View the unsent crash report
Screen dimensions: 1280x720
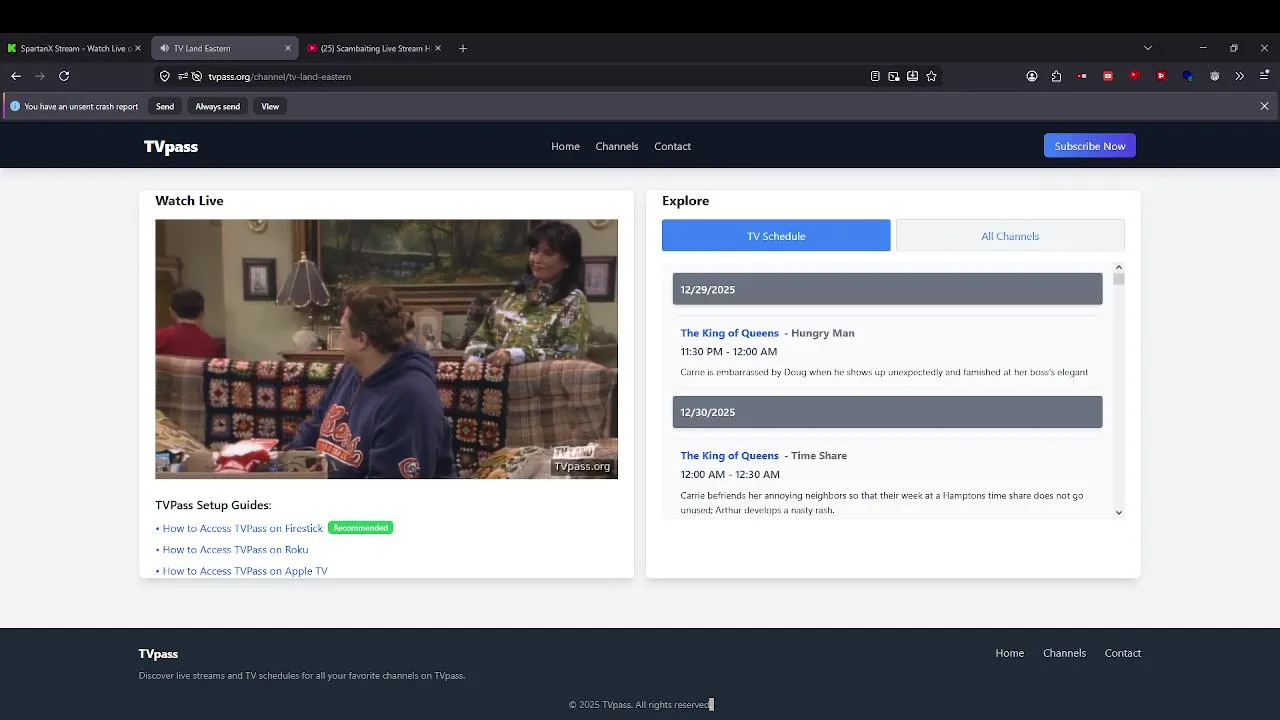(x=270, y=106)
